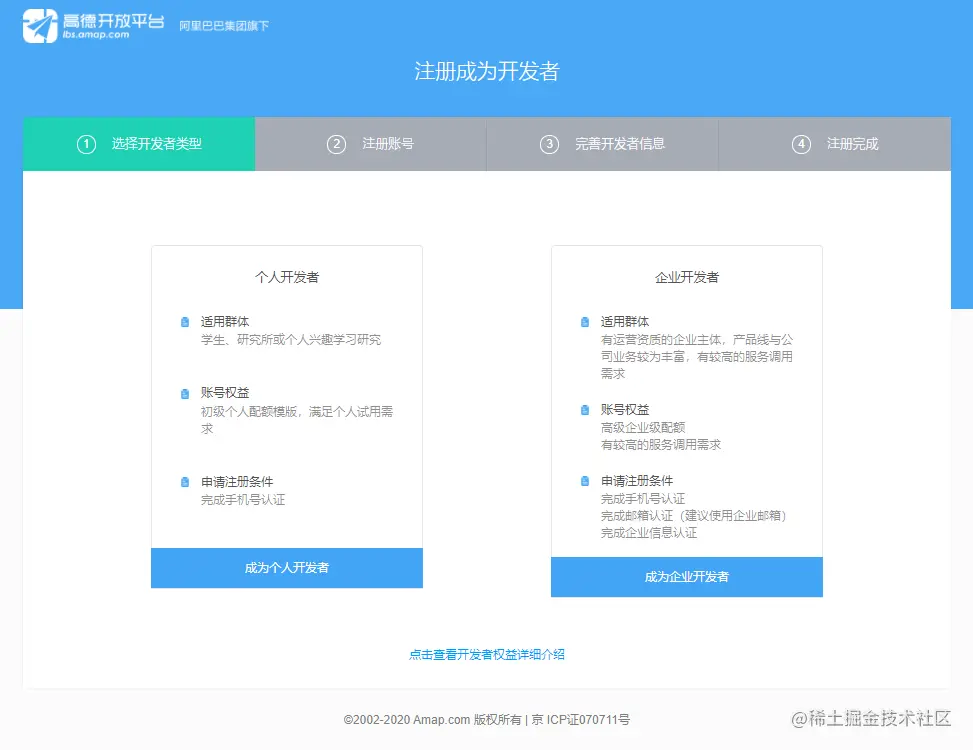This screenshot has height=750, width=973.
Task: Click the document icon beside 适用群体 in 企业开发者 card
Action: pos(585,322)
